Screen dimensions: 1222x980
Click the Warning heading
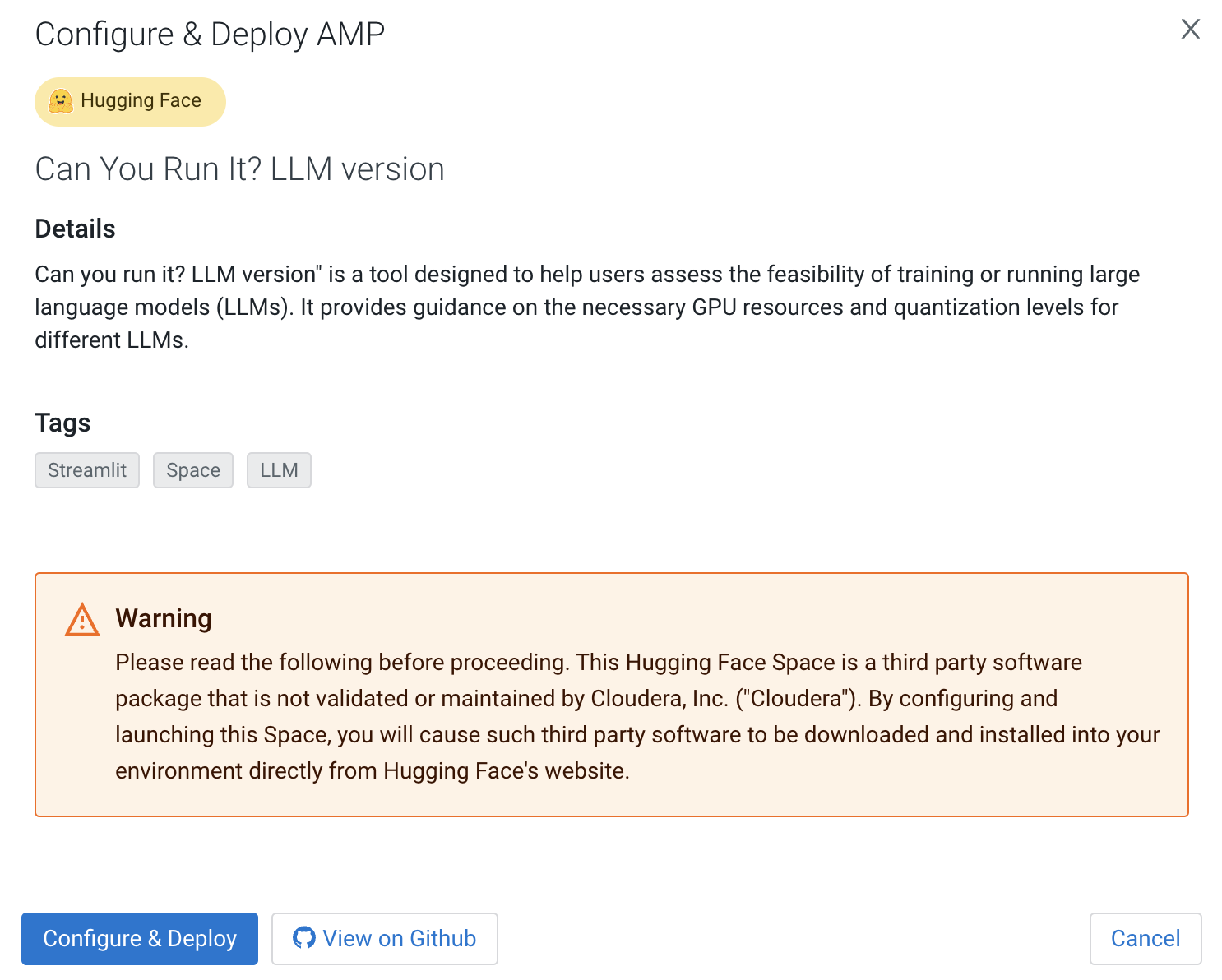(164, 617)
